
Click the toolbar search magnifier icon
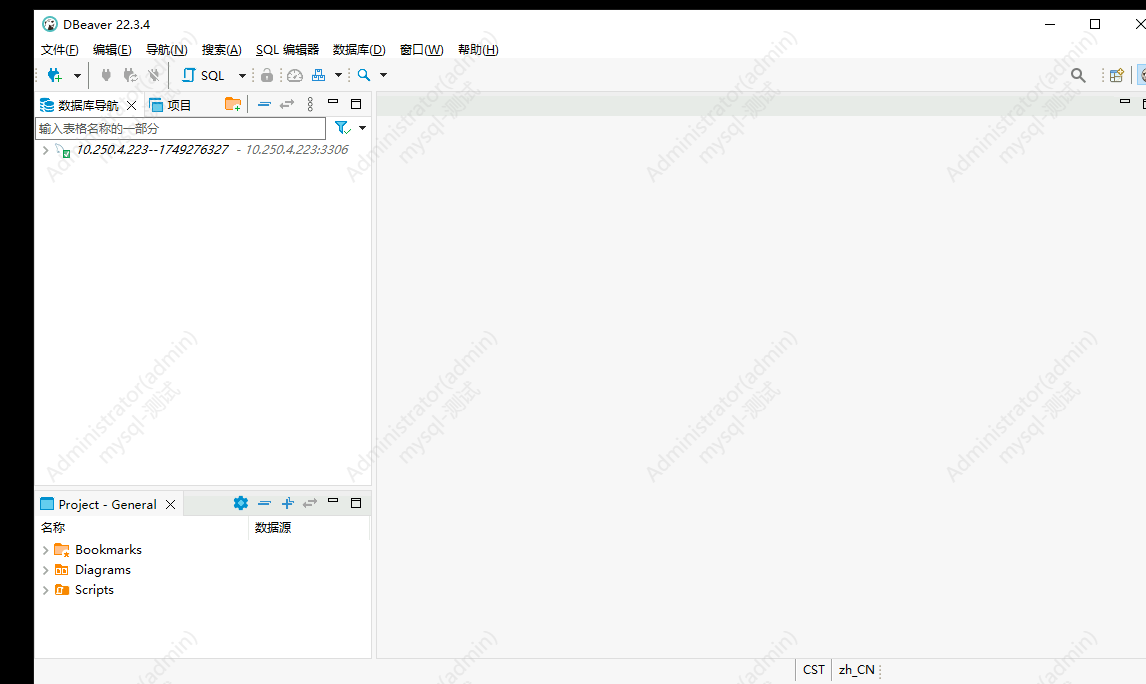pos(364,75)
